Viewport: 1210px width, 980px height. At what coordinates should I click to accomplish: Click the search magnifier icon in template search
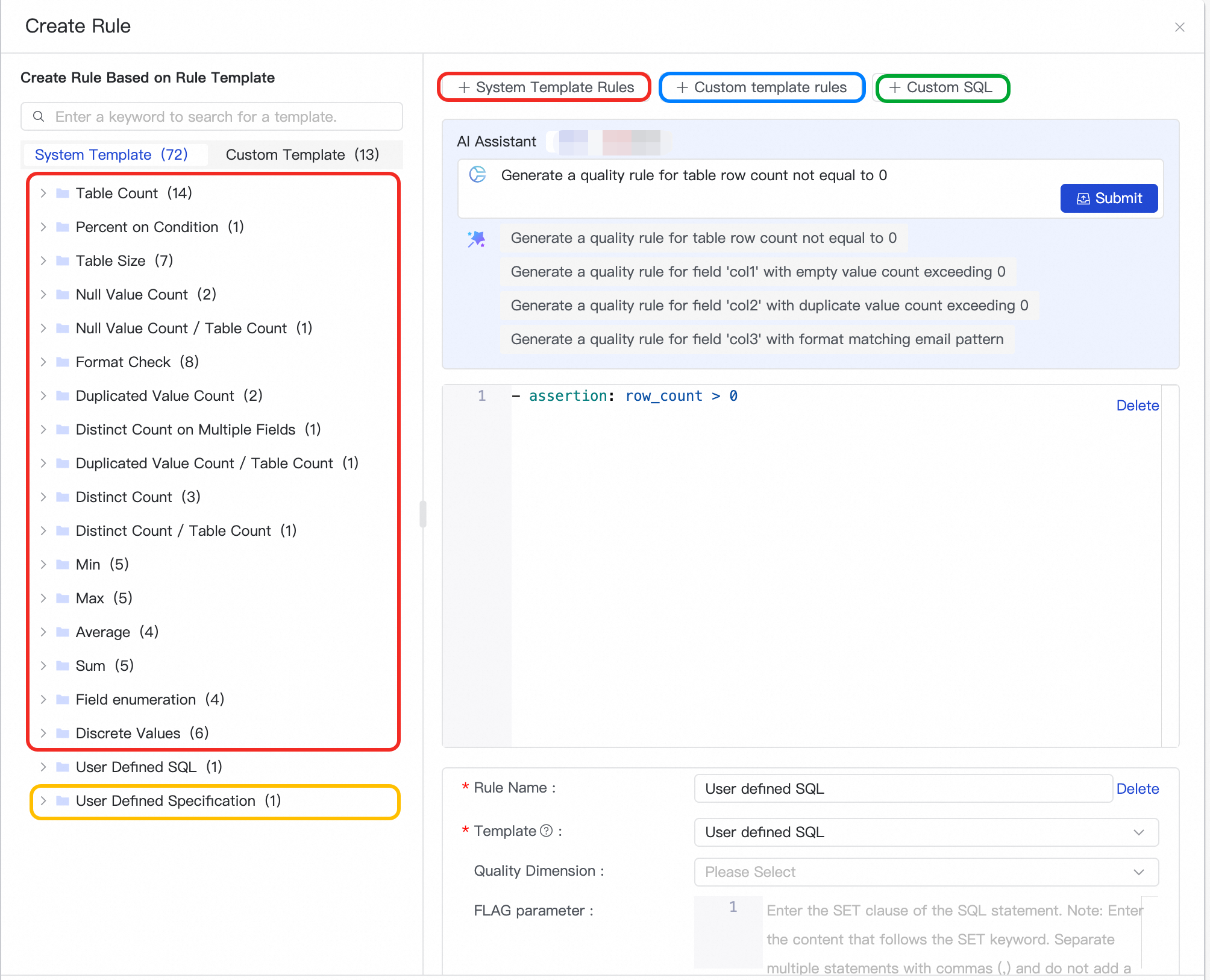coord(39,116)
